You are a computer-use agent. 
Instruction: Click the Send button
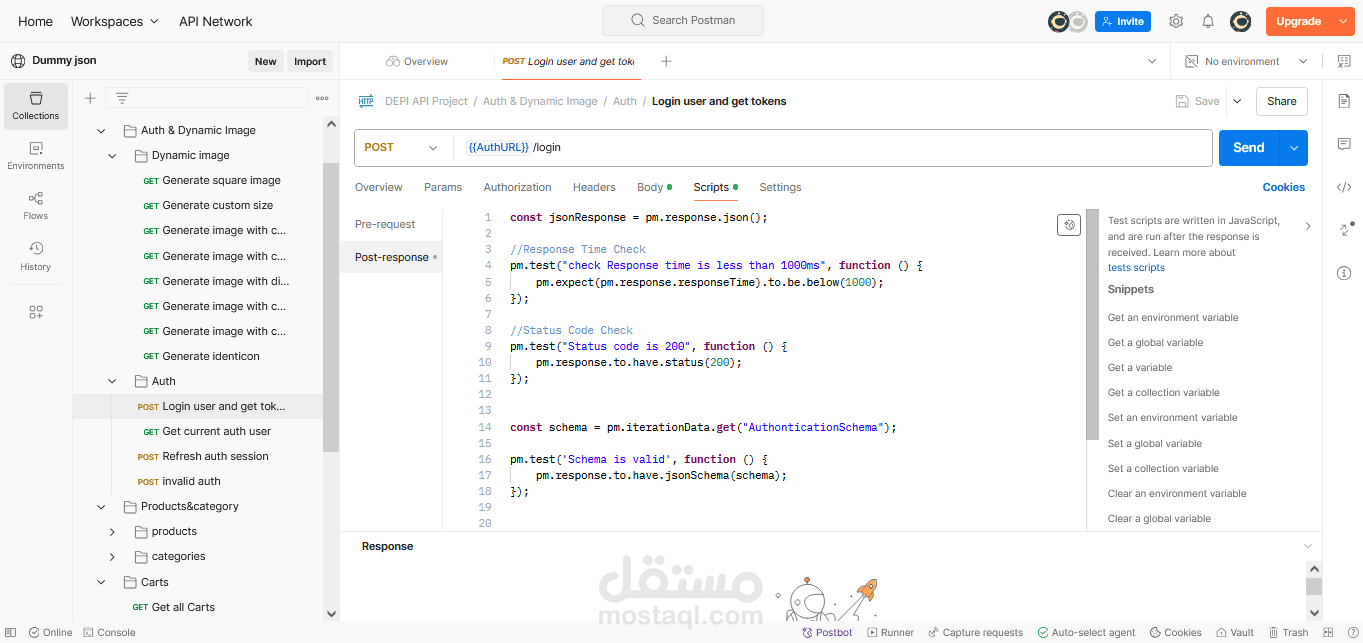tap(1249, 147)
